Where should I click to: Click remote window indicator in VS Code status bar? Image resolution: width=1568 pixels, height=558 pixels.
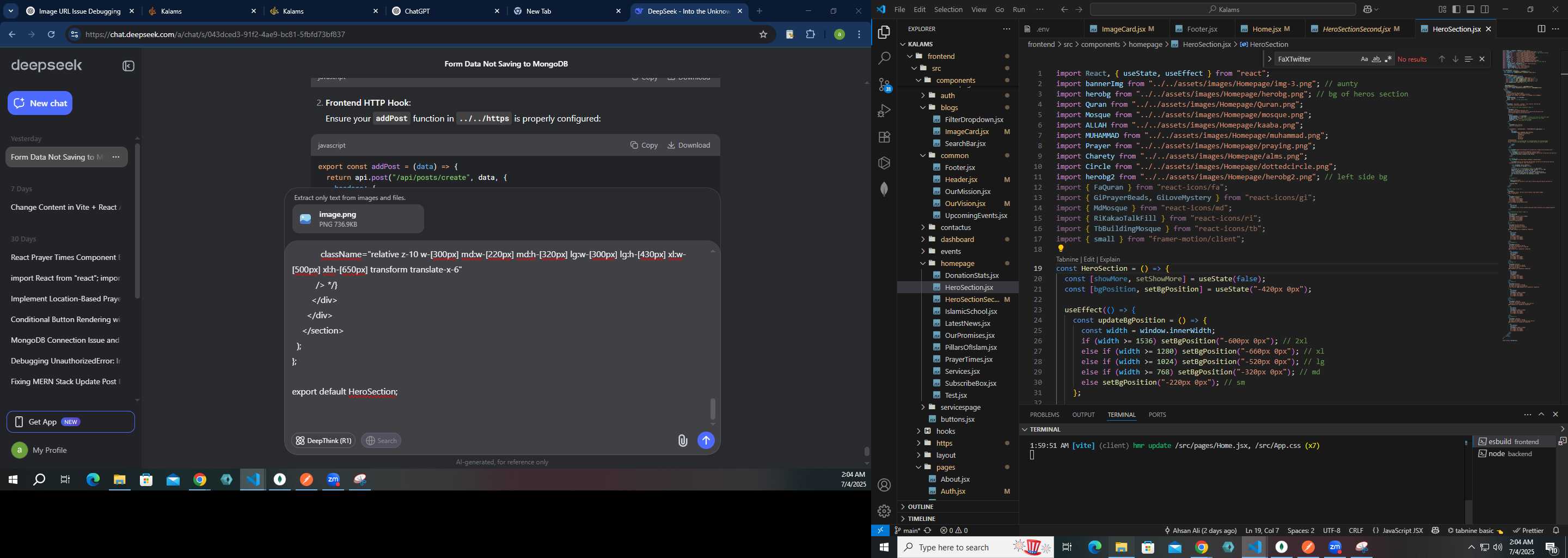tap(880, 531)
